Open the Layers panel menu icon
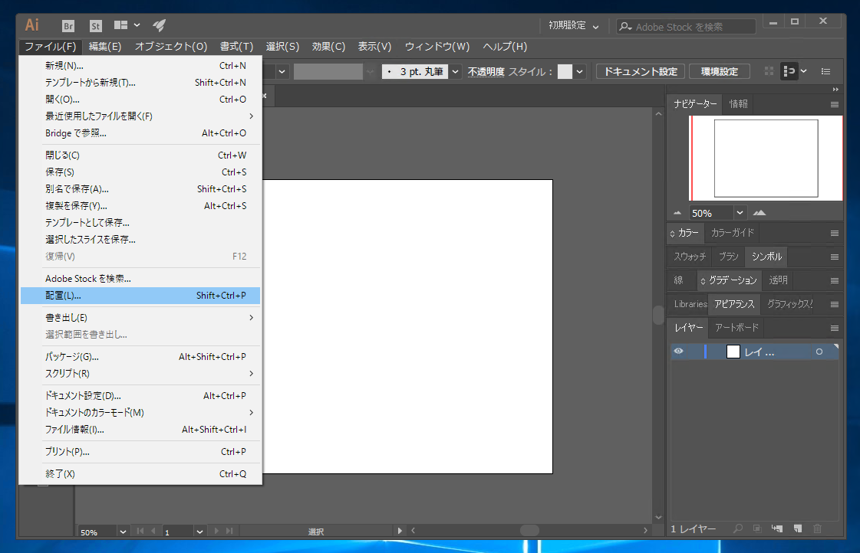 834,328
